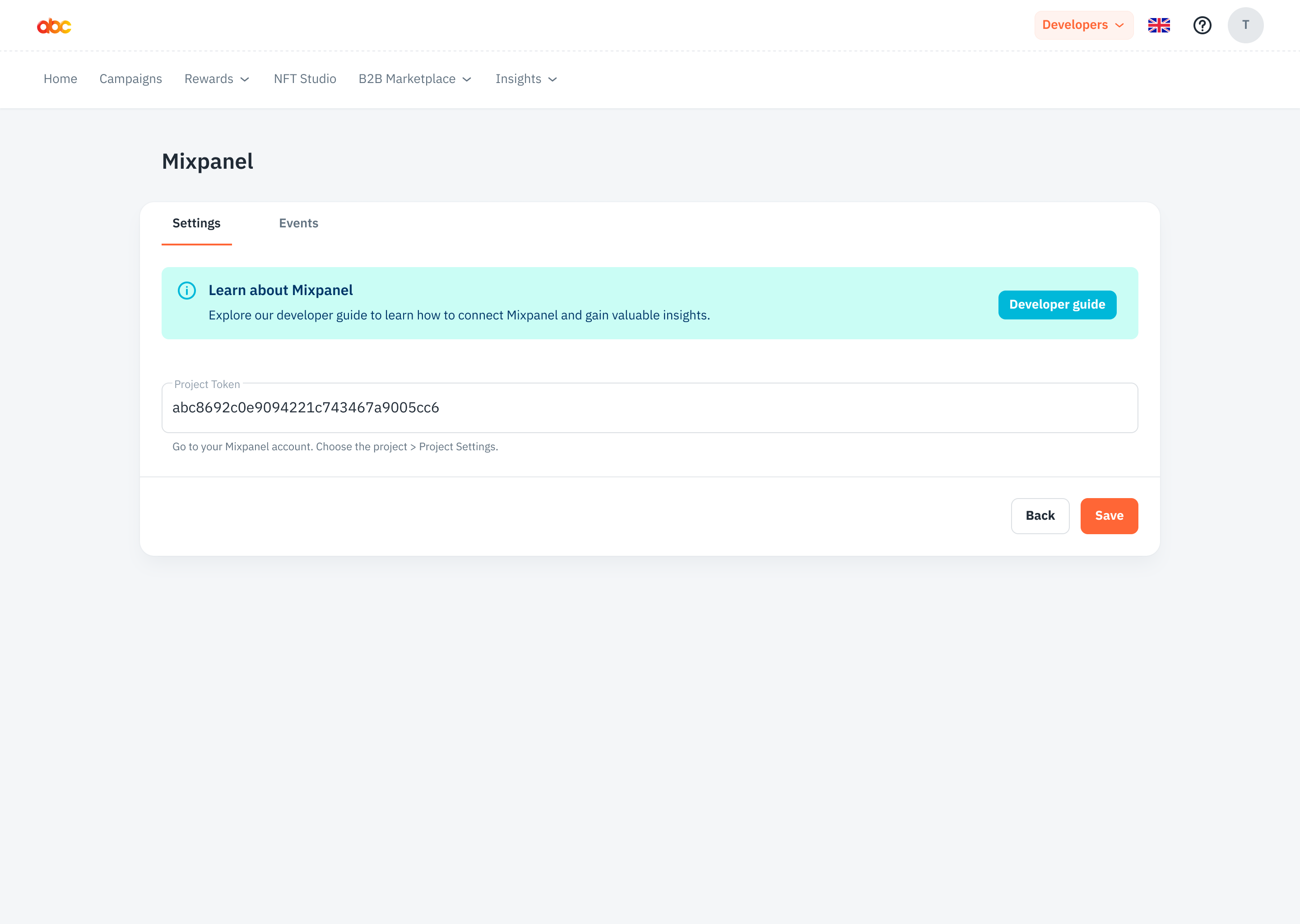
Task: Expand the B2B Marketplace dropdown
Action: (415, 79)
